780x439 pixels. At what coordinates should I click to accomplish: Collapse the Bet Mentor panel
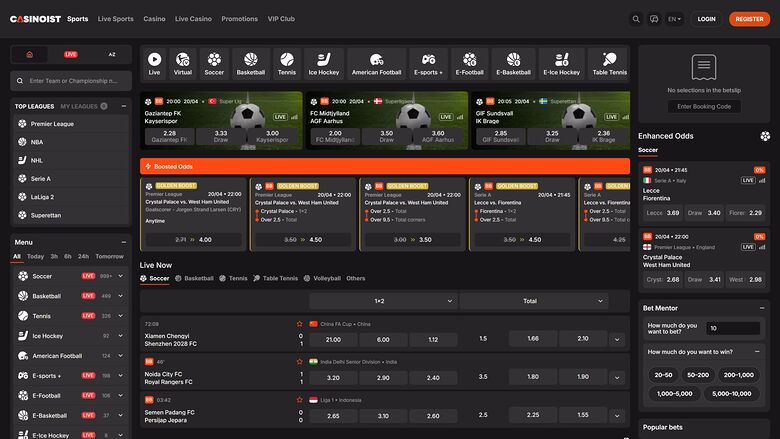tap(762, 308)
